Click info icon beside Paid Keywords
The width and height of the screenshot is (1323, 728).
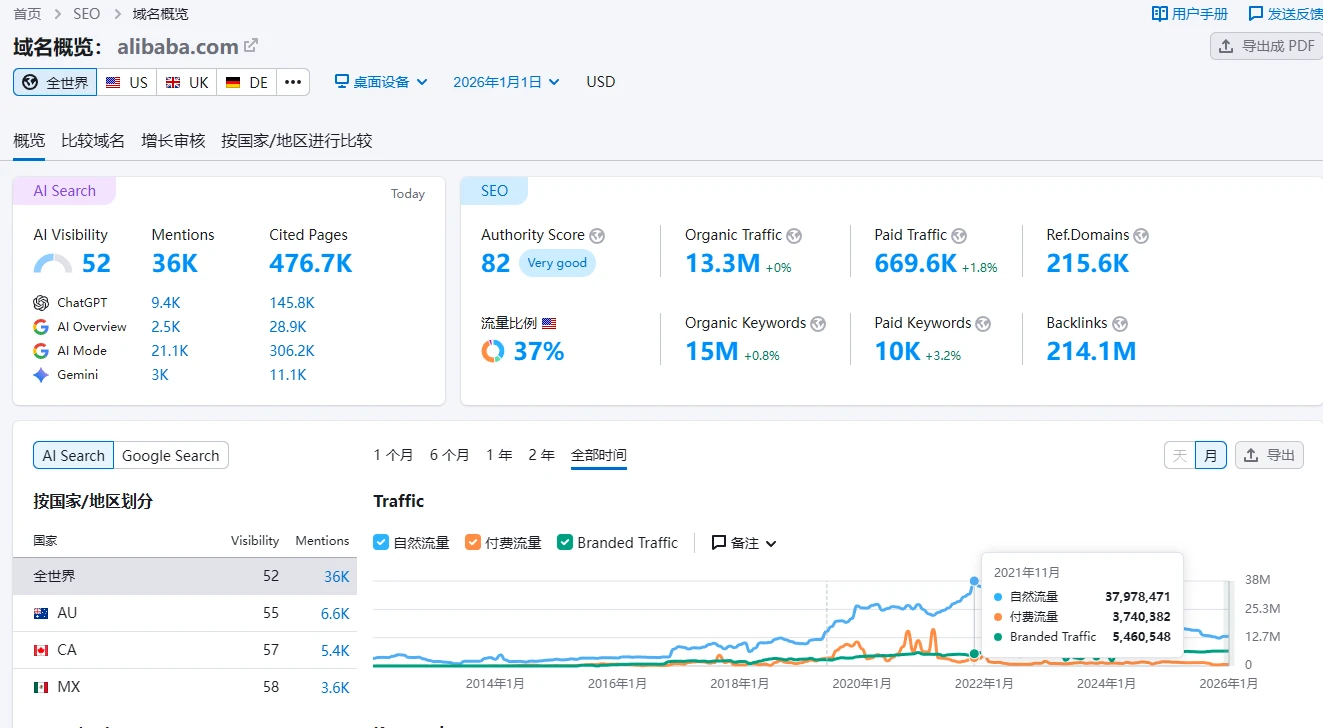pos(983,324)
